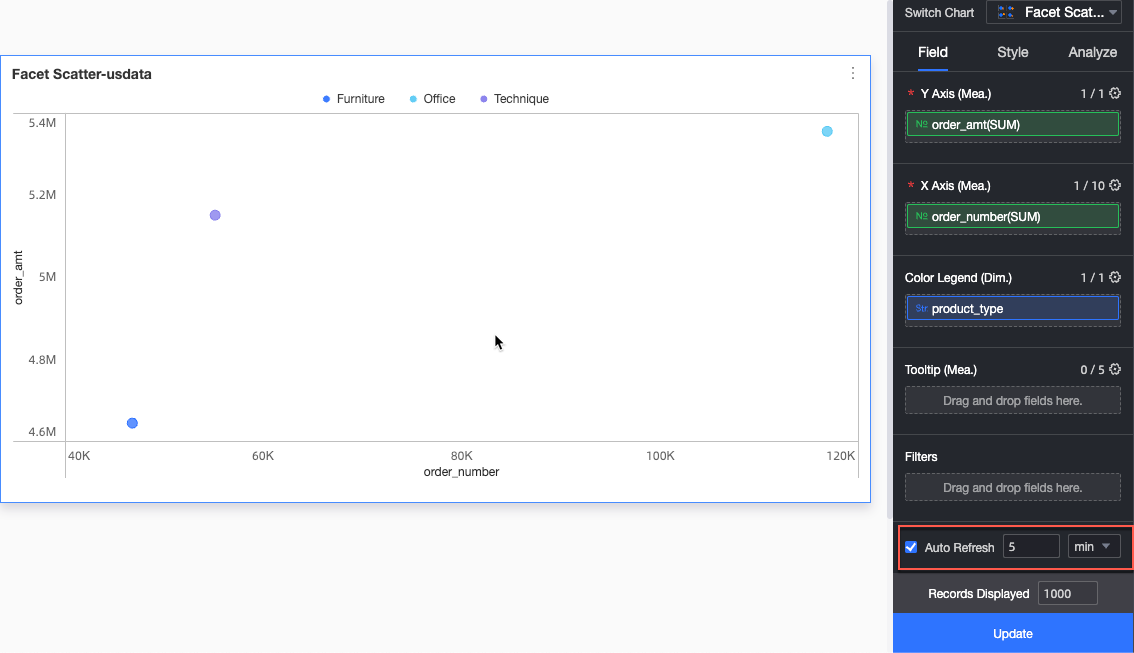Uncheck the Auto Refresh checkbox
1134x653 pixels.
911,547
